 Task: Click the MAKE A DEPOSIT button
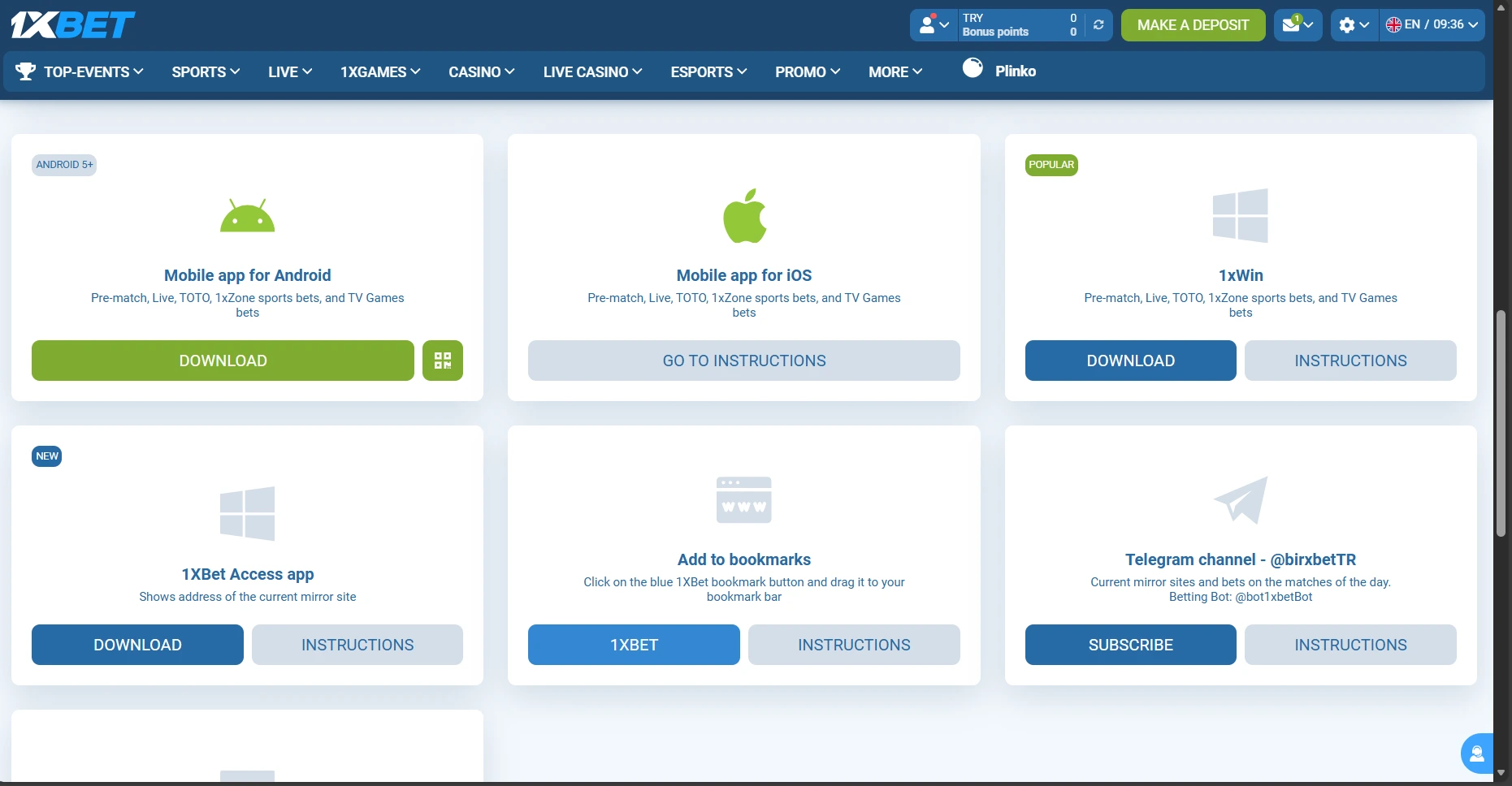(x=1192, y=24)
